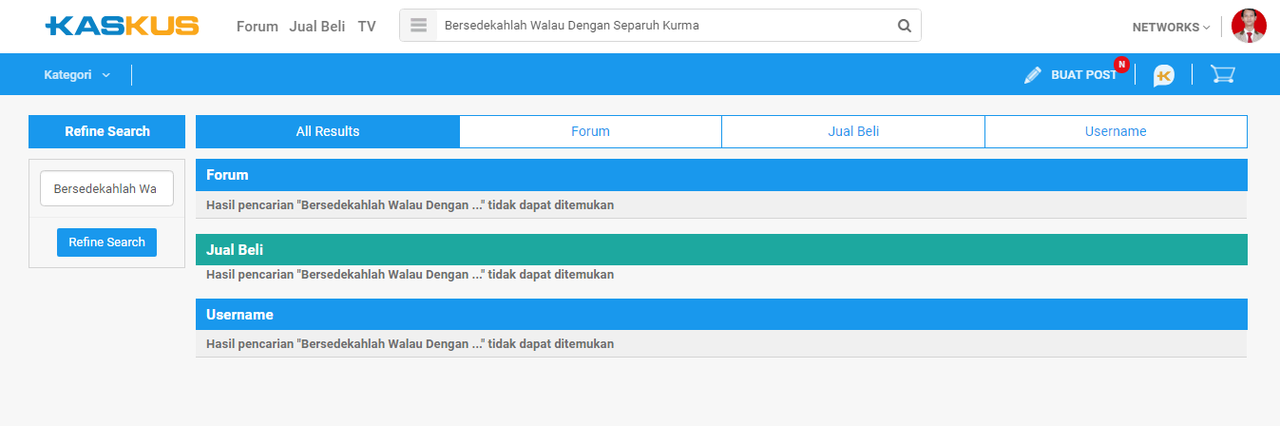1280x426 pixels.
Task: Focus the Refine Search text input
Action: pos(107,188)
